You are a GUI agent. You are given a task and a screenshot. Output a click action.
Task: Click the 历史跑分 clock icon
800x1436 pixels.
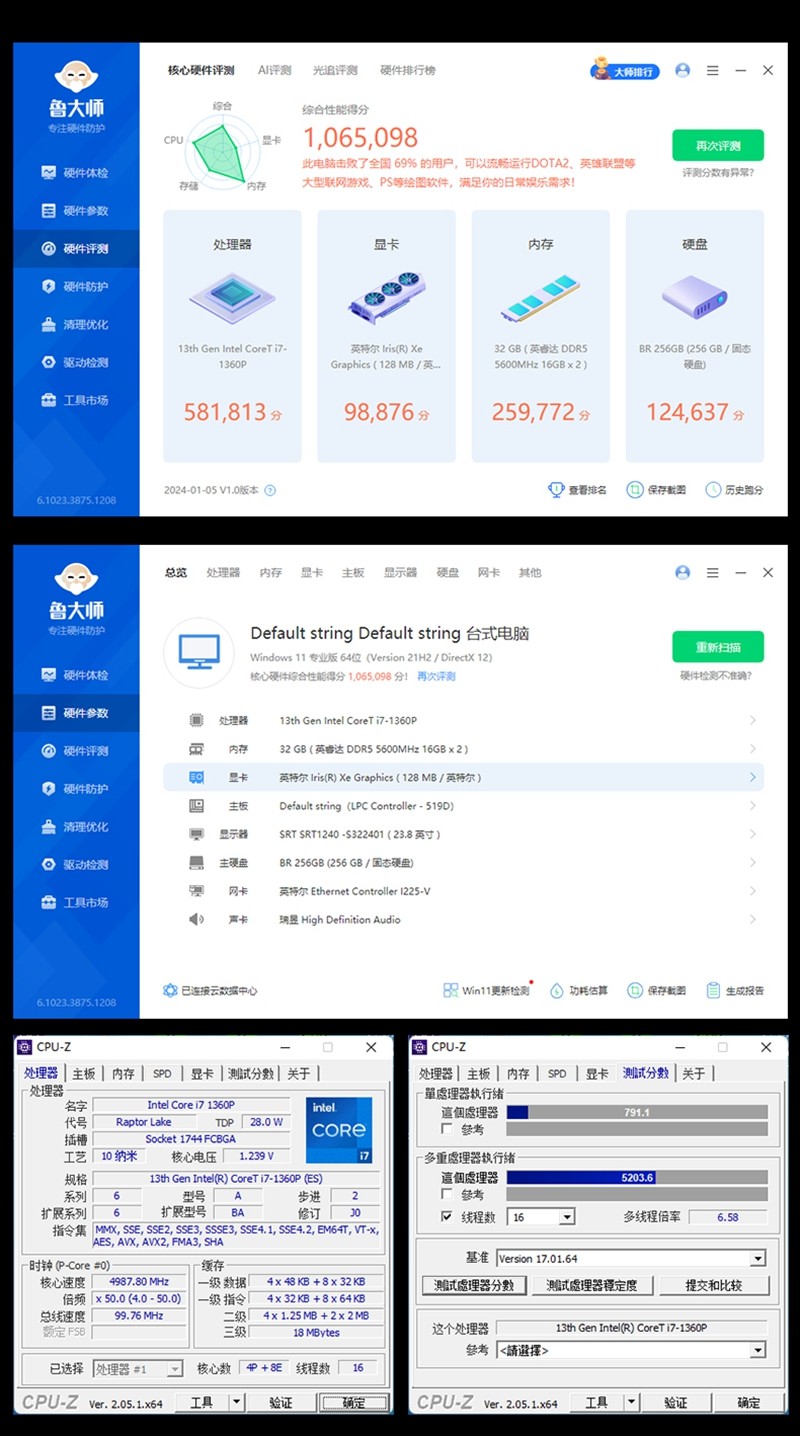pyautogui.click(x=713, y=490)
